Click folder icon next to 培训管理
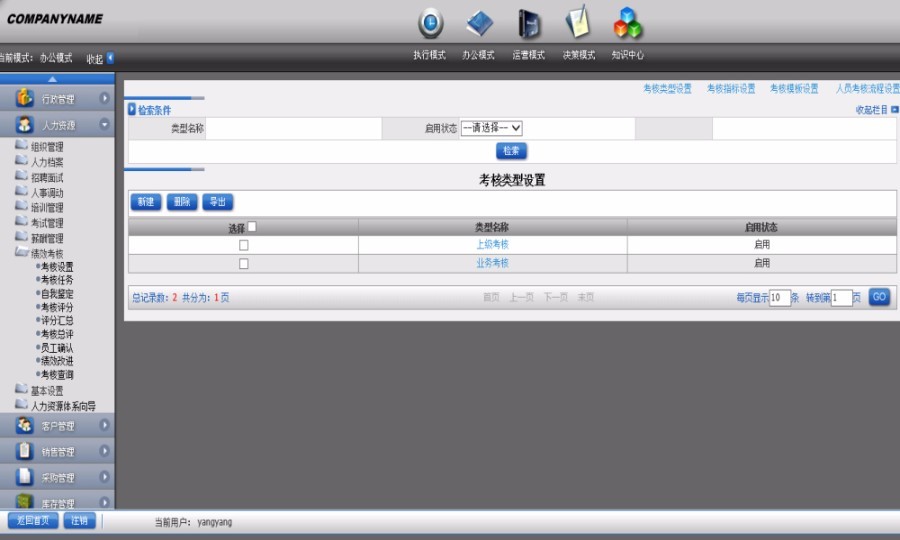The image size is (900, 540). click(21, 205)
